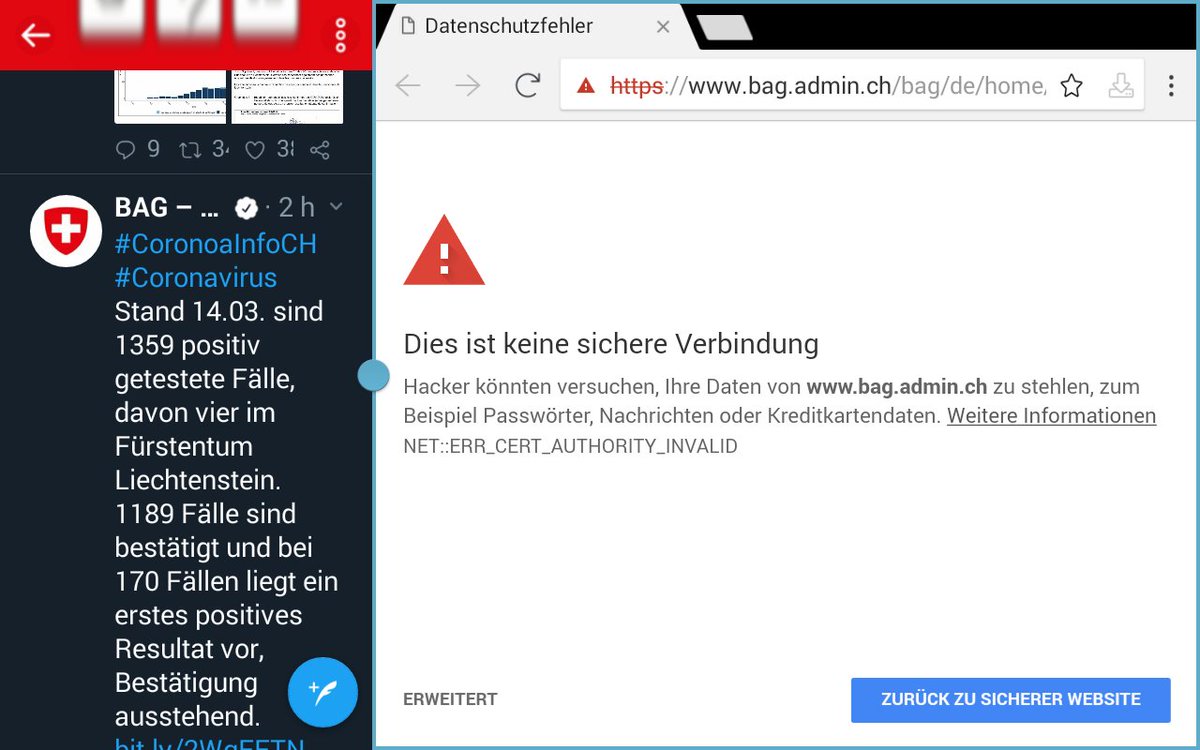Like the tweet with the heart icon
Screen dimensions: 1200x750
(255, 150)
